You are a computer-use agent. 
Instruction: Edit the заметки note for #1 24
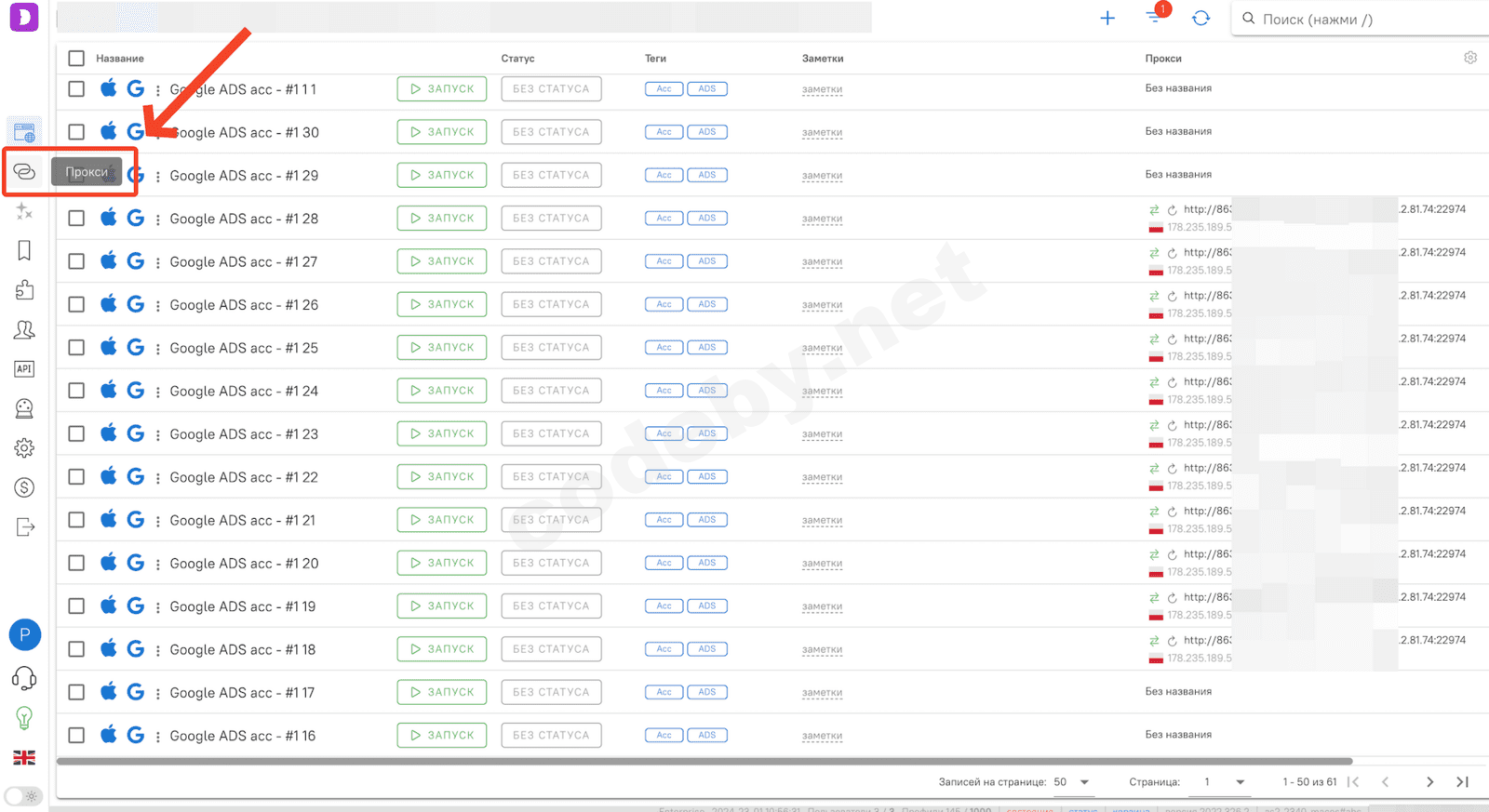823,392
